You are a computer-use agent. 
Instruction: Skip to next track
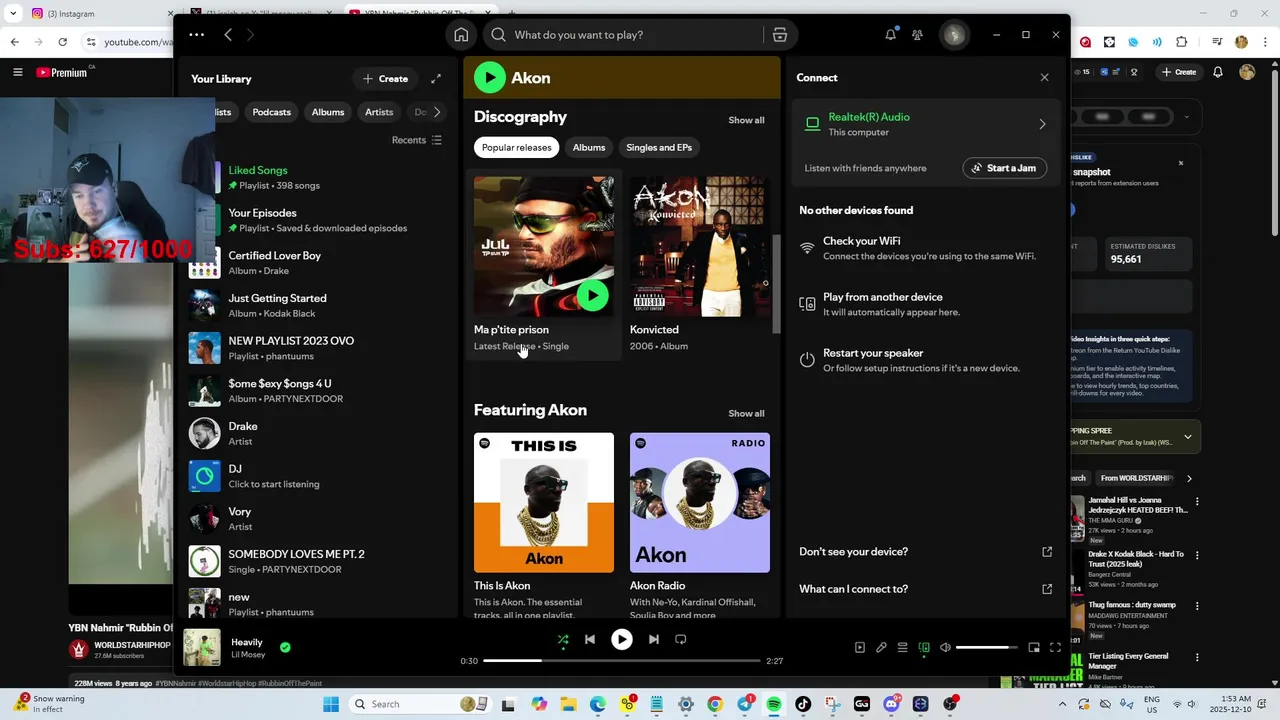(654, 639)
